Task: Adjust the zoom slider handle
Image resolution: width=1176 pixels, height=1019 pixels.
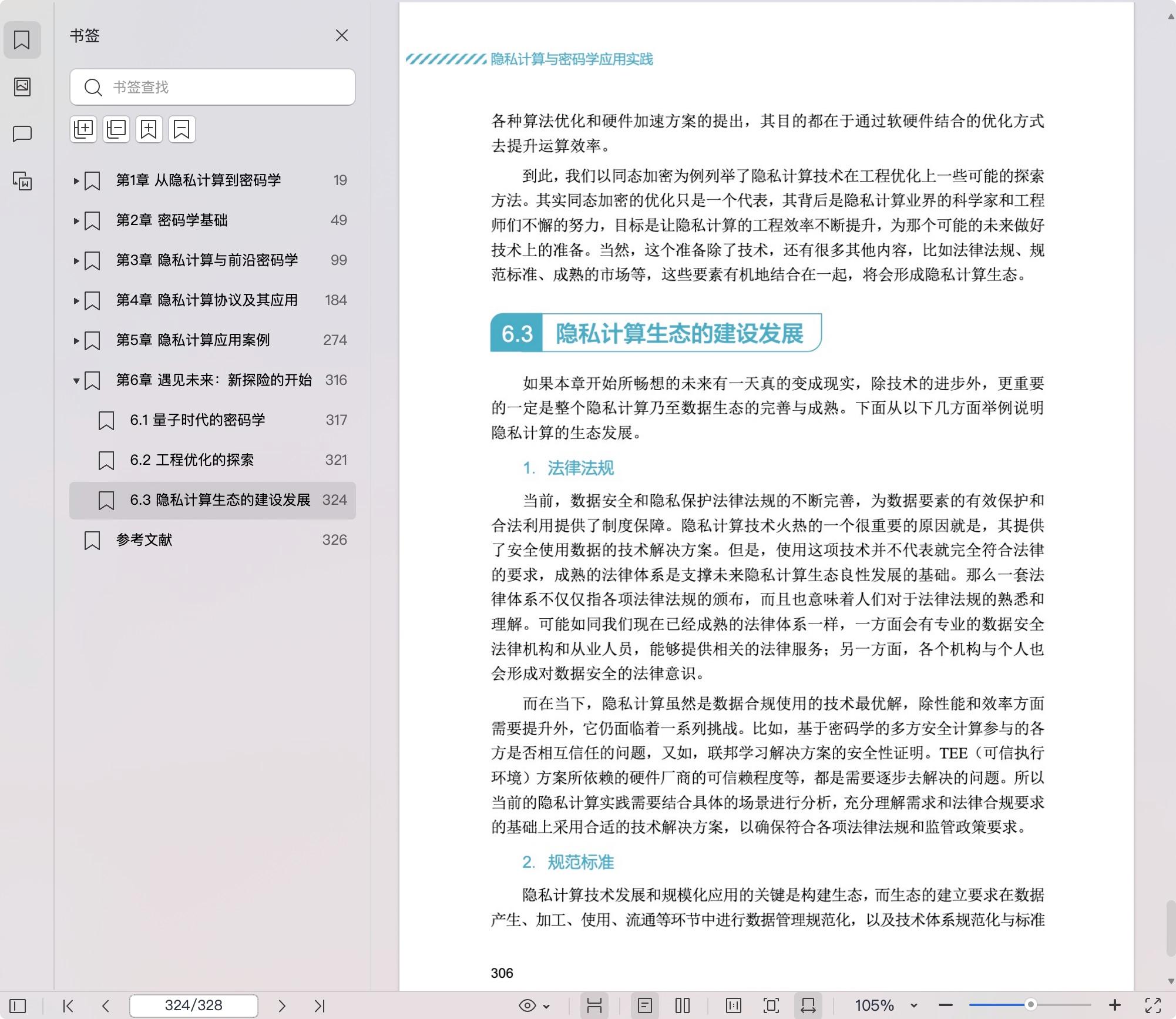Action: tap(1030, 1005)
